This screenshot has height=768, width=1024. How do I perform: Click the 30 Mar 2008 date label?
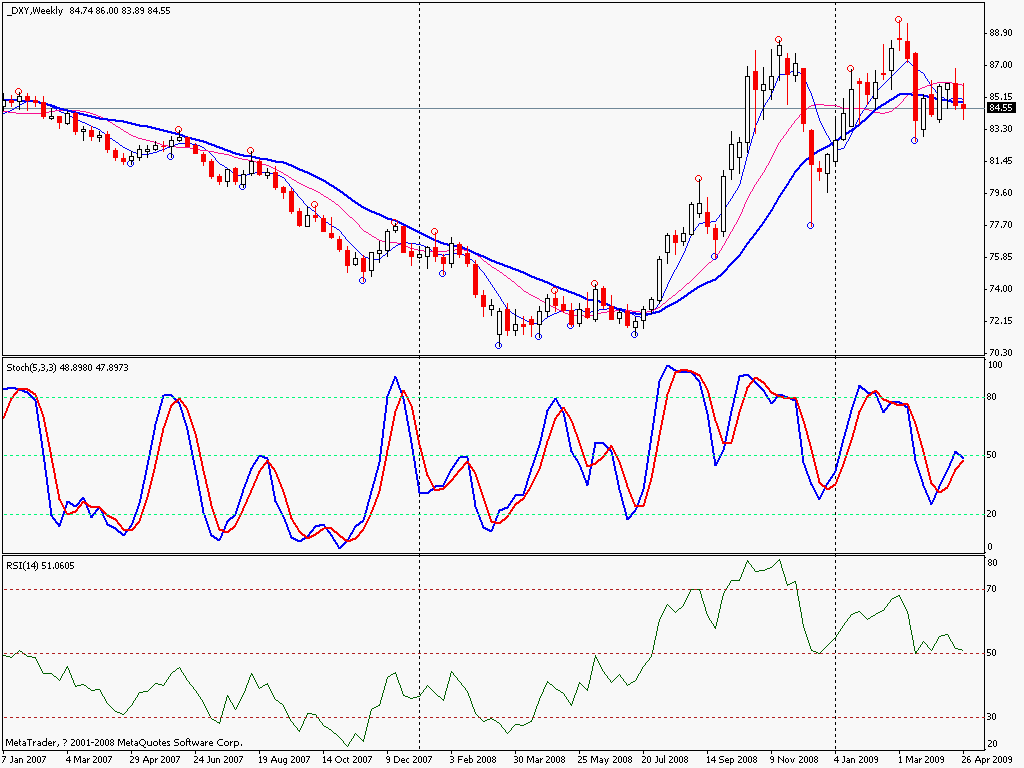539,760
